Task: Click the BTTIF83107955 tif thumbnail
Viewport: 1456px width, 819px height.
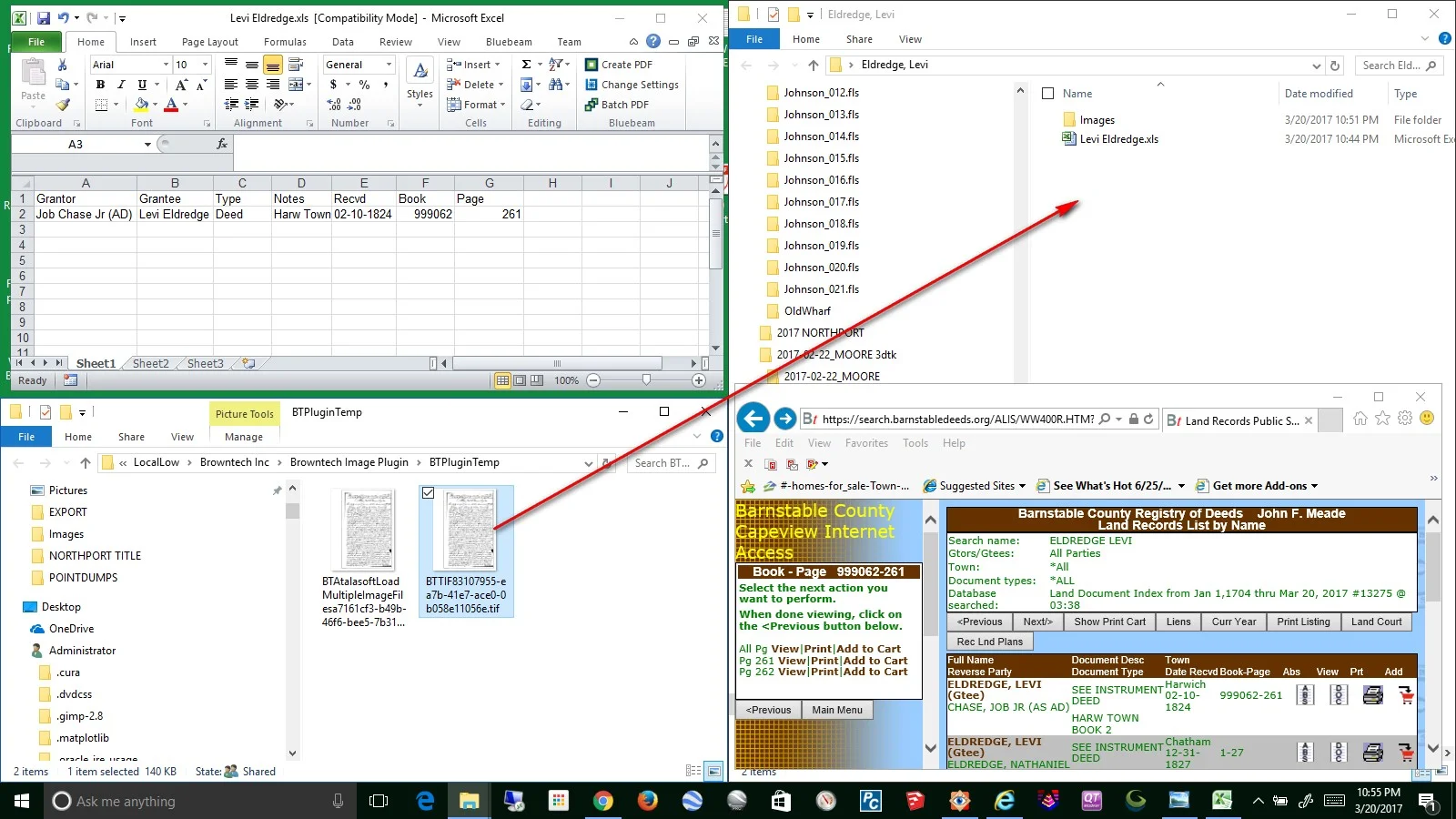Action: click(467, 531)
